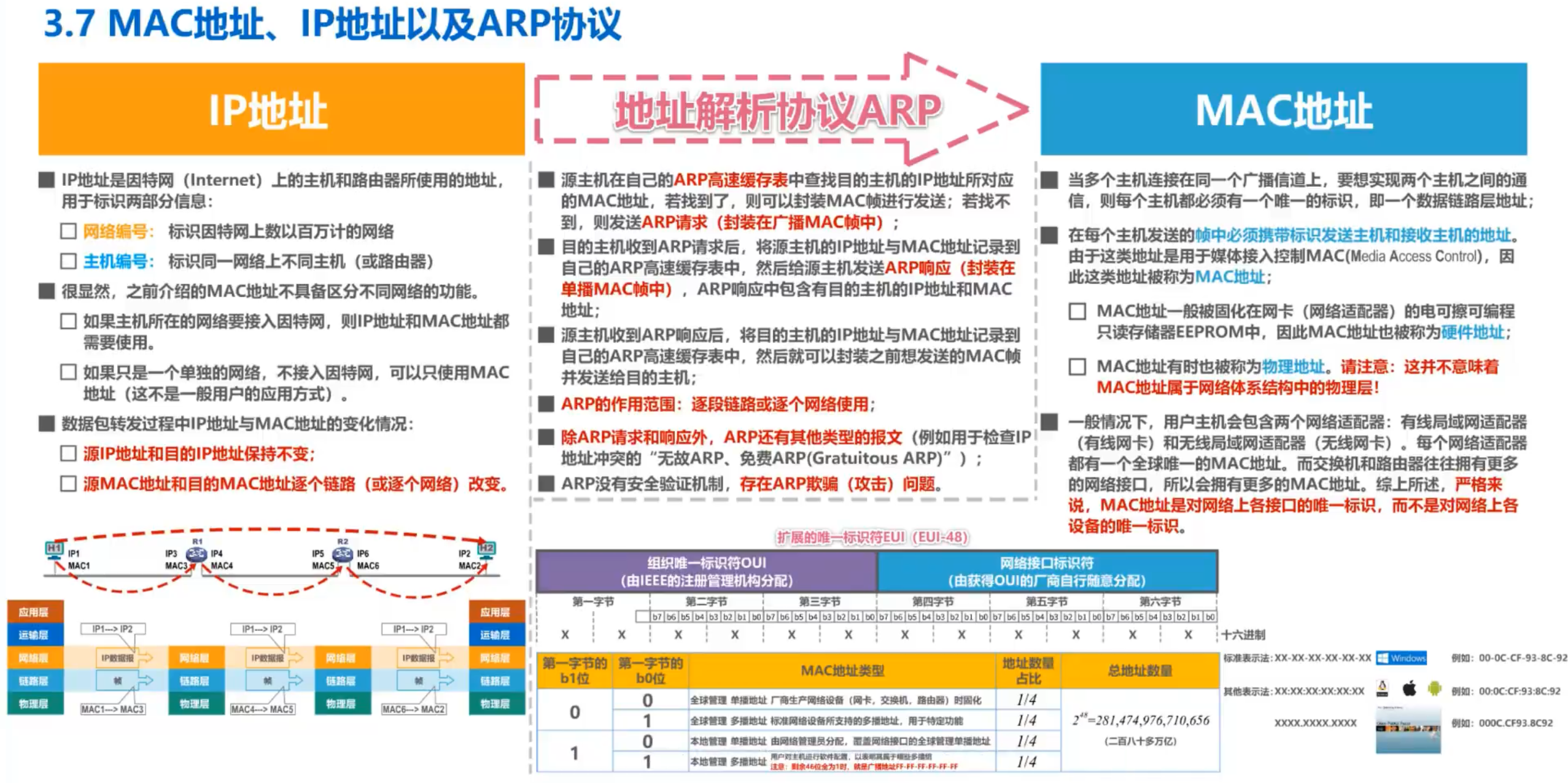Select the blue MAC地址 header banner

tap(1283, 109)
